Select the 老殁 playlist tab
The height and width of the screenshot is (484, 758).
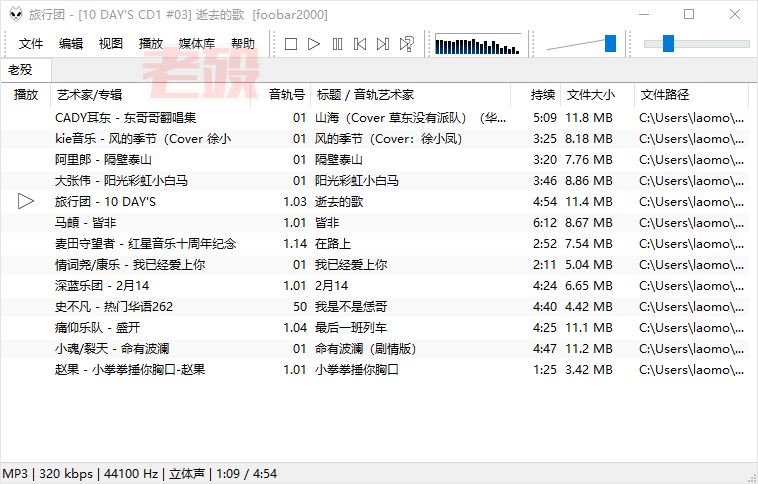coord(26,70)
